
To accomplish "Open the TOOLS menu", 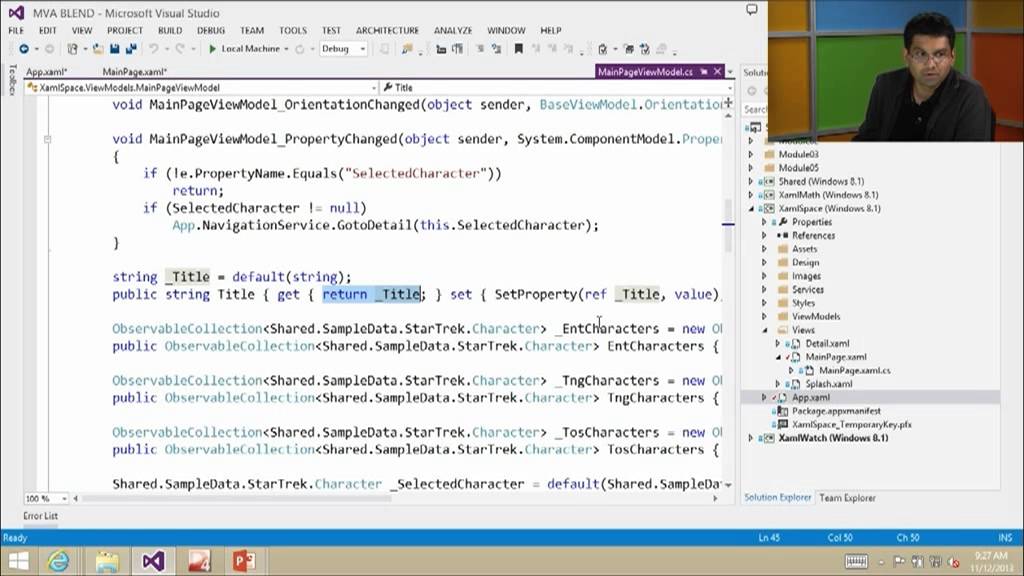I will click(x=293, y=30).
